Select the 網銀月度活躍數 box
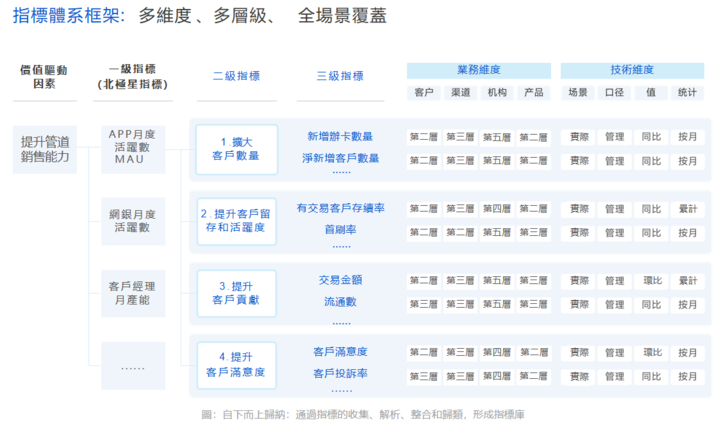This screenshot has width=728, height=434. point(133,221)
